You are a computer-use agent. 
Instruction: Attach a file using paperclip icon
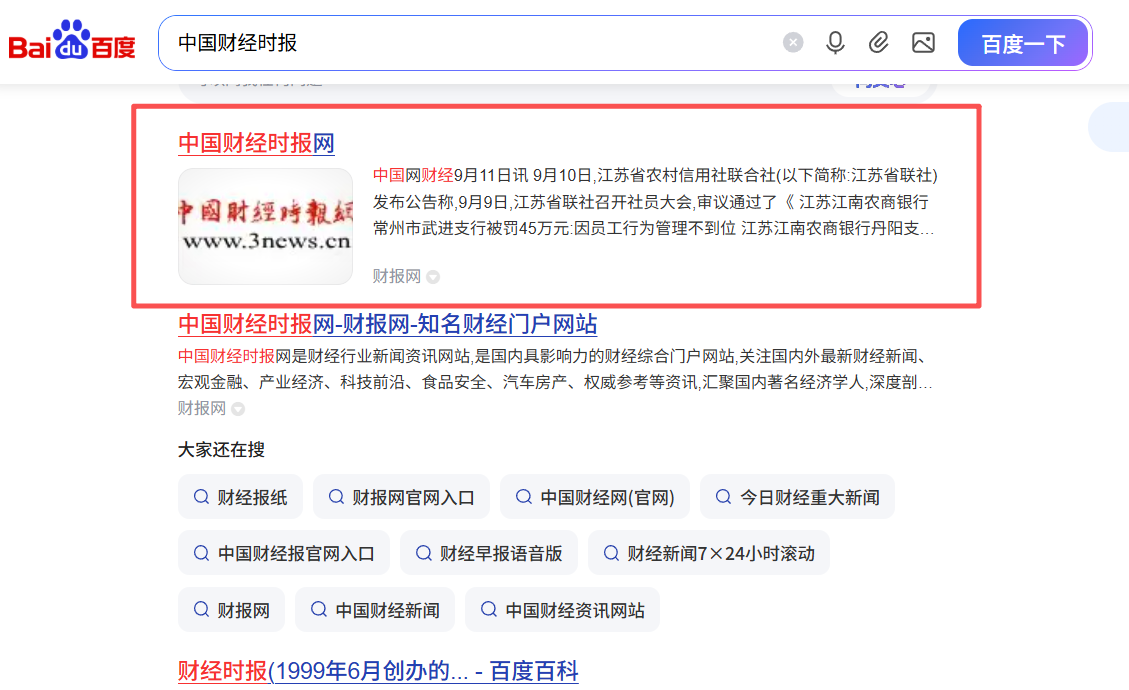click(x=878, y=43)
